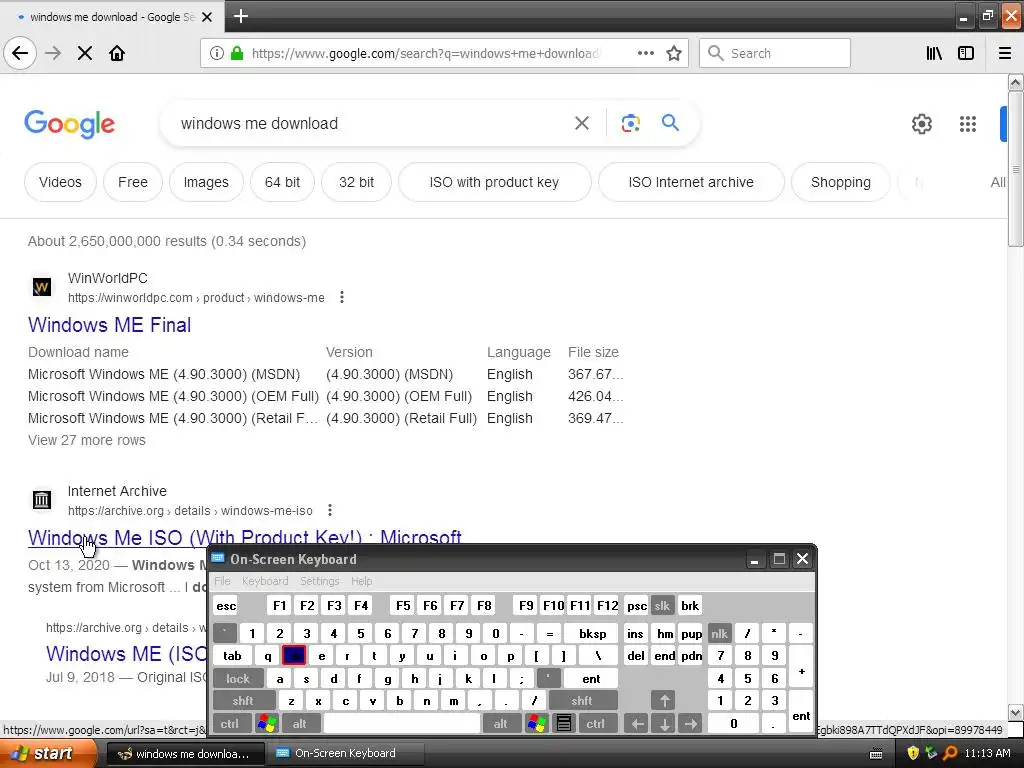The height and width of the screenshot is (768, 1024).
Task: Toggle the nlk num lock key
Action: [x=720, y=633]
